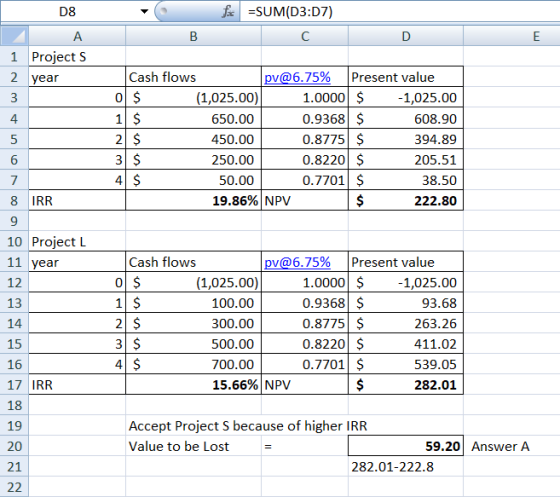
Task: Open the Name Box dropdown arrow
Action: pos(144,11)
